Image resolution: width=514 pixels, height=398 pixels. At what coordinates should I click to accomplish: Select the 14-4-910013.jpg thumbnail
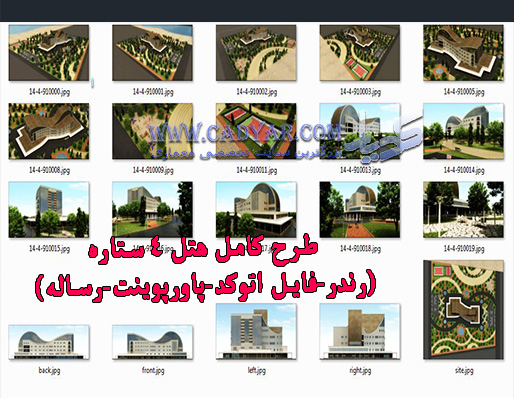360,131
